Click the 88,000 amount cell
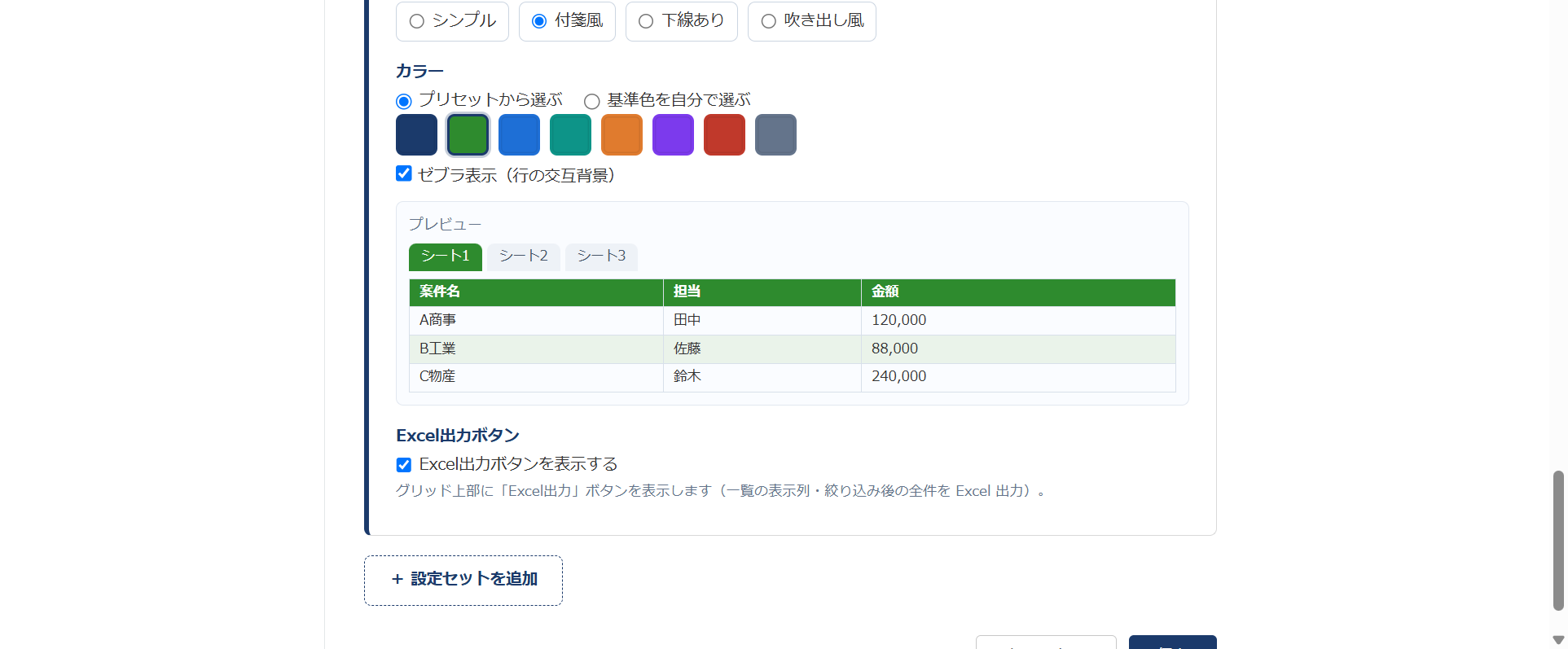This screenshot has width=1568, height=649. [1018, 349]
